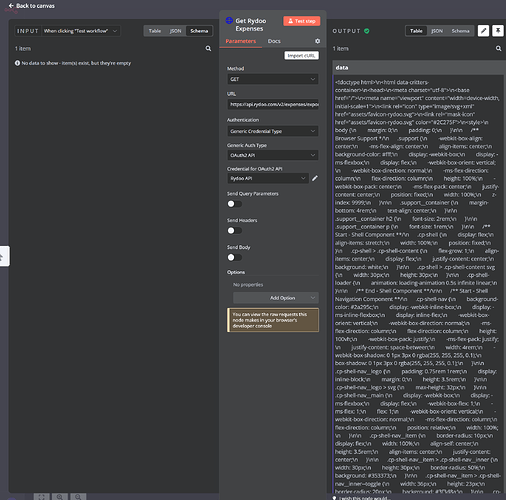The image size is (506, 500).
Task: Go back to canvas arrow
Action: 11,6
